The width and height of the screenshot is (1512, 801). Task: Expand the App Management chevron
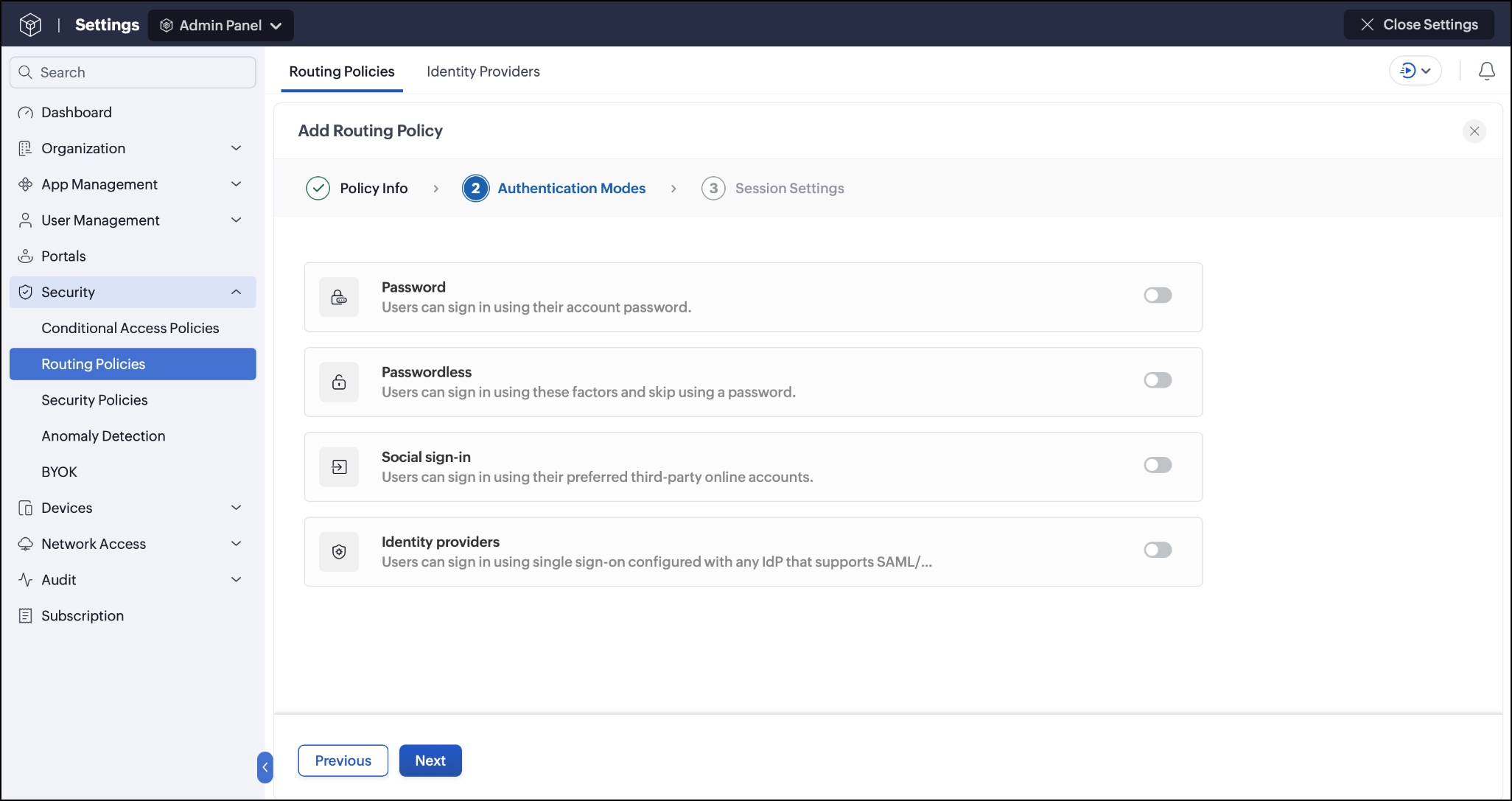click(236, 184)
